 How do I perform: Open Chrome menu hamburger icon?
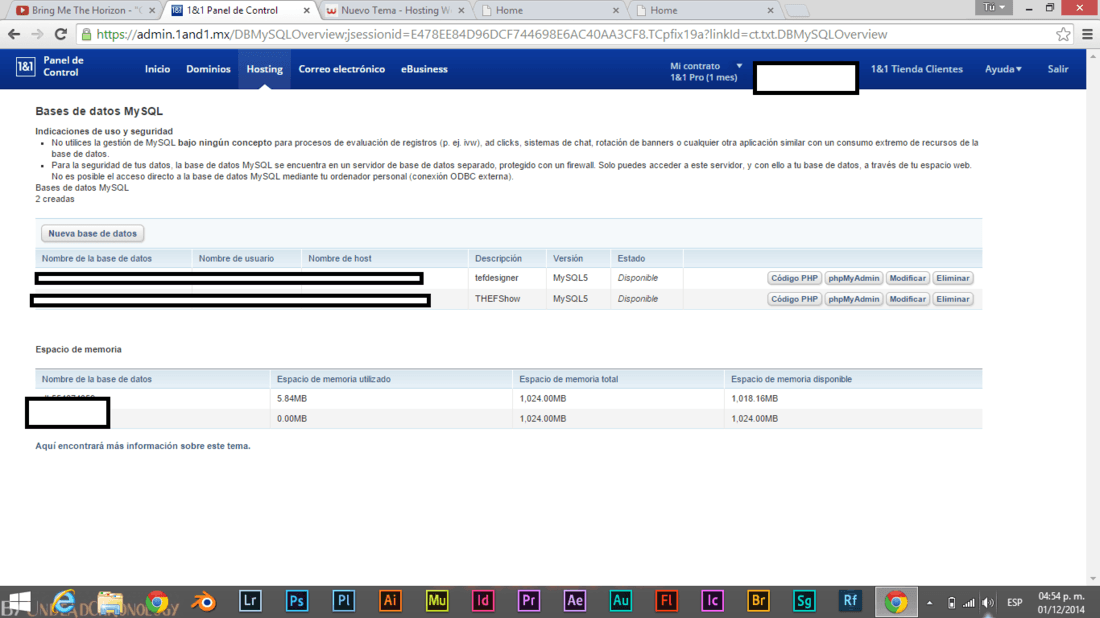click(1087, 34)
